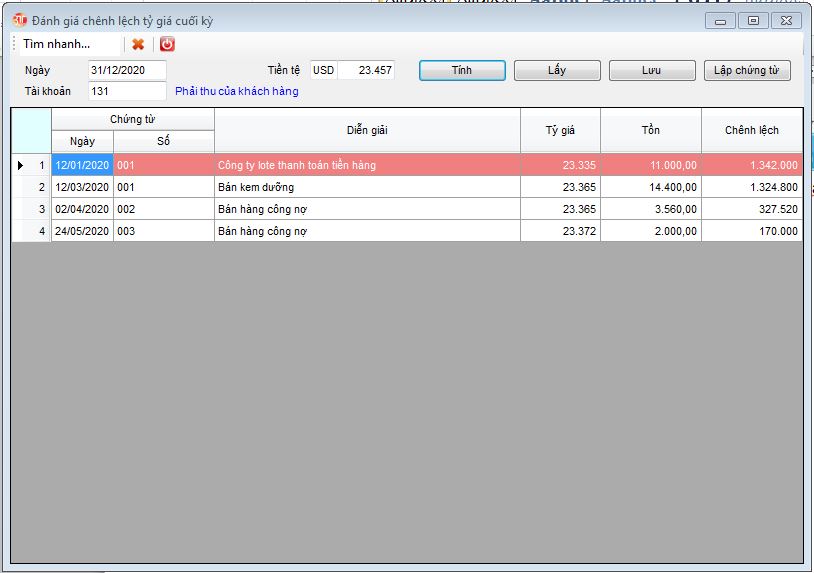Click the Tìm nhanh quick search box
The width and height of the screenshot is (814, 573).
tap(68, 44)
